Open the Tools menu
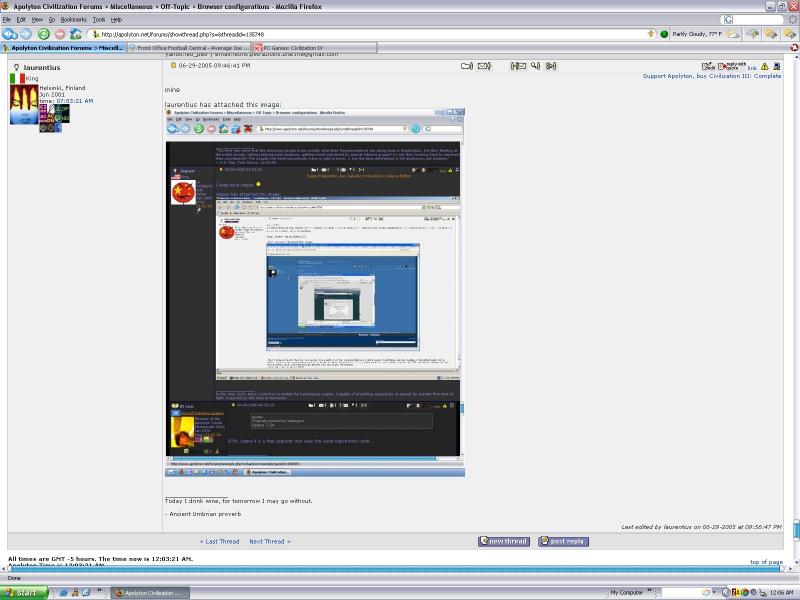 [99, 19]
